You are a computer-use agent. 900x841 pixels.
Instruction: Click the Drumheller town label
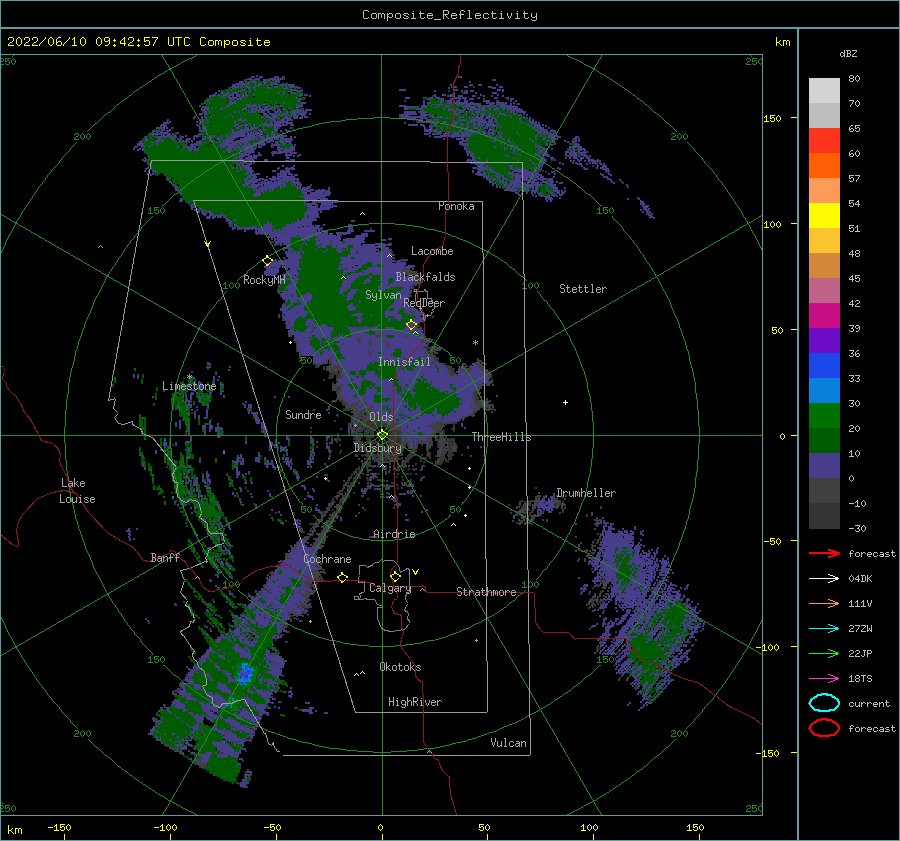pos(586,493)
